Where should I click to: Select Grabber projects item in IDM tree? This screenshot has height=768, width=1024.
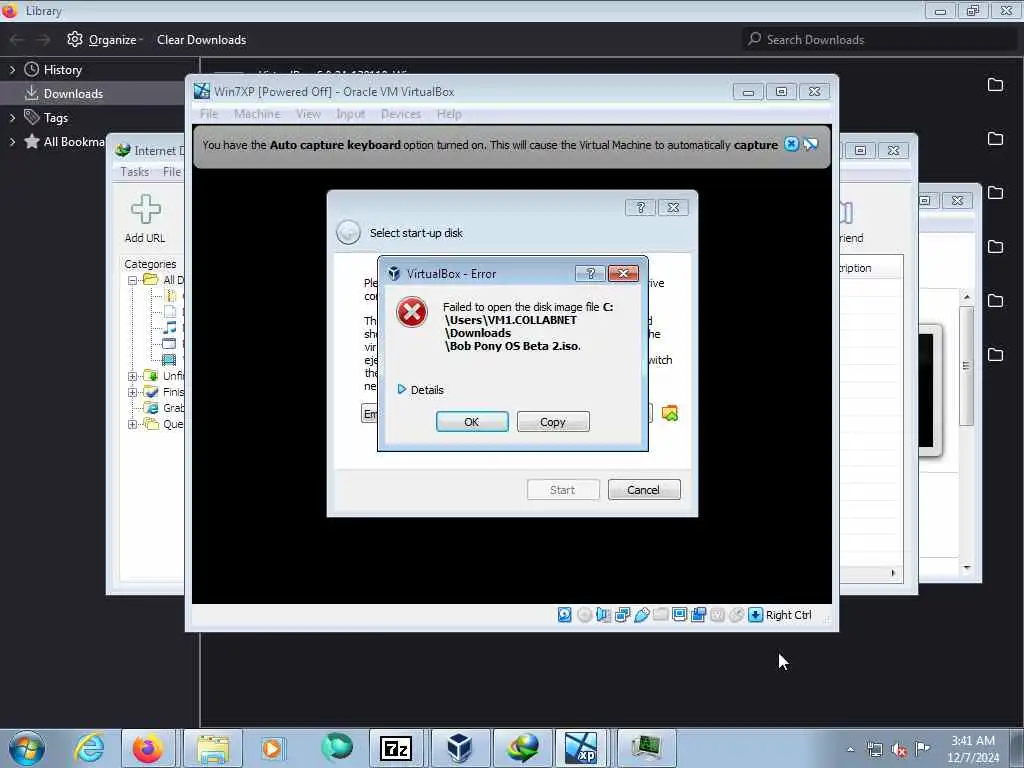(x=164, y=408)
